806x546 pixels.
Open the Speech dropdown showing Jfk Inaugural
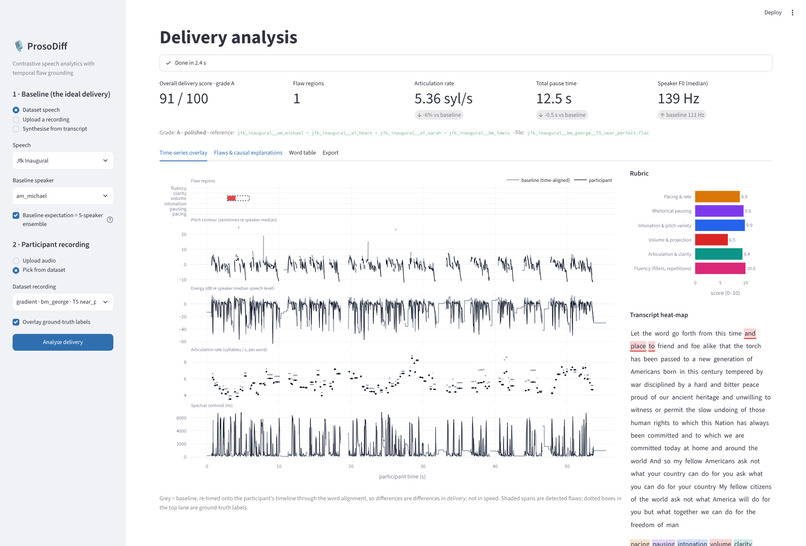[63, 160]
